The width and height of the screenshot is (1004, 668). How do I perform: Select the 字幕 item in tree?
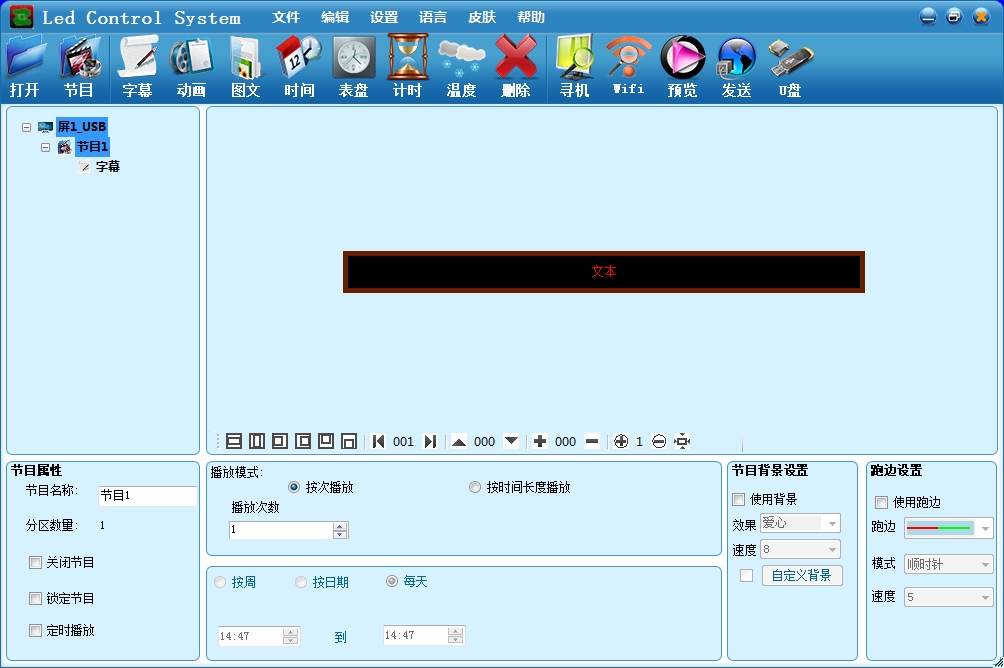click(108, 167)
